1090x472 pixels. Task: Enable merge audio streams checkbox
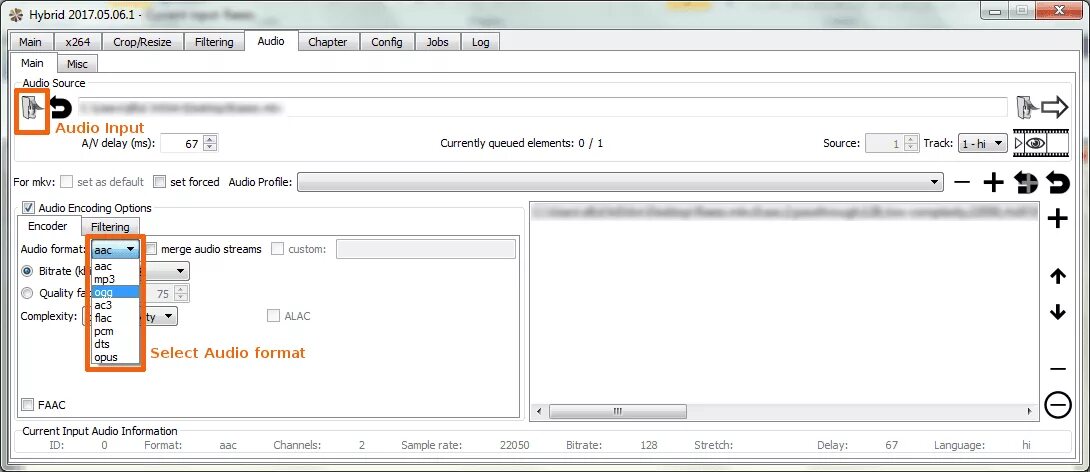(x=151, y=249)
